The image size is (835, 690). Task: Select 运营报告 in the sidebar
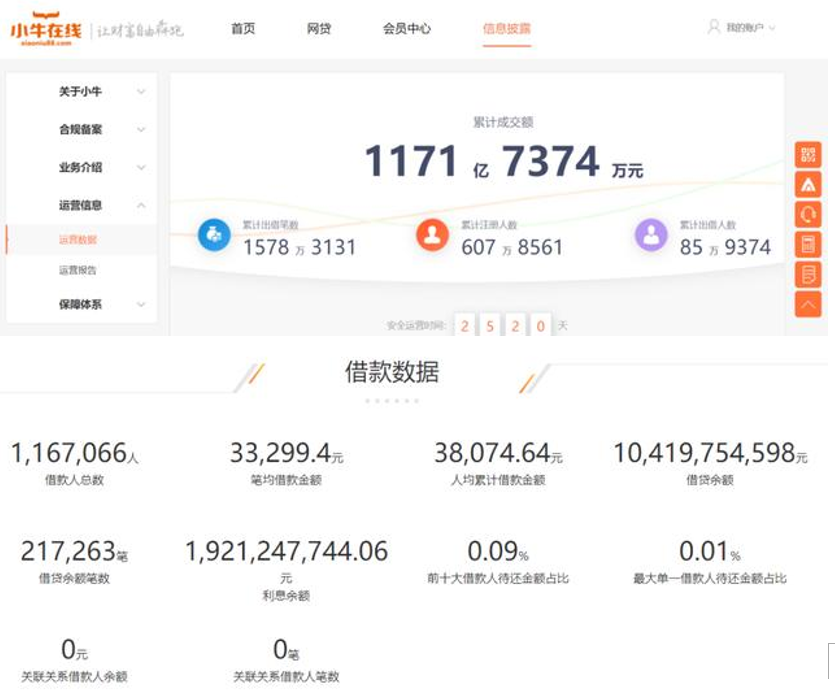(x=78, y=271)
